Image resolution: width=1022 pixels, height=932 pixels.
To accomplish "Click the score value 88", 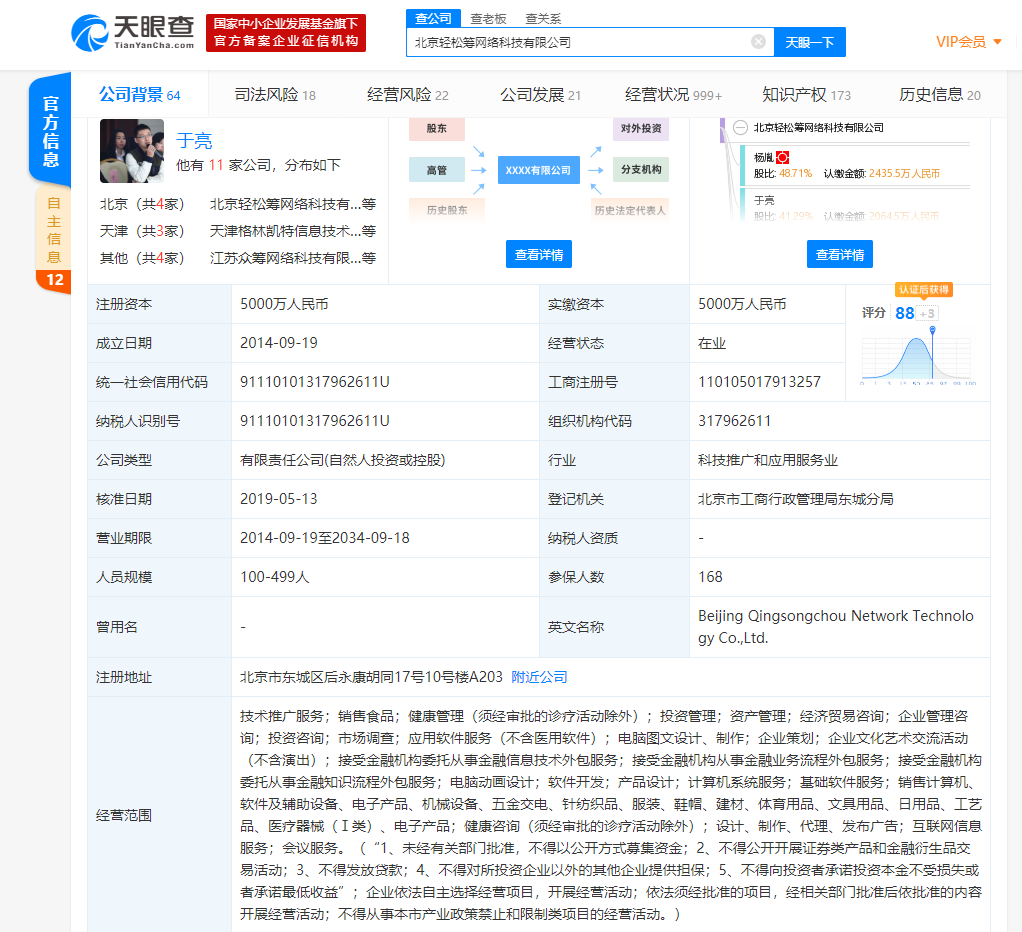I will pos(905,313).
